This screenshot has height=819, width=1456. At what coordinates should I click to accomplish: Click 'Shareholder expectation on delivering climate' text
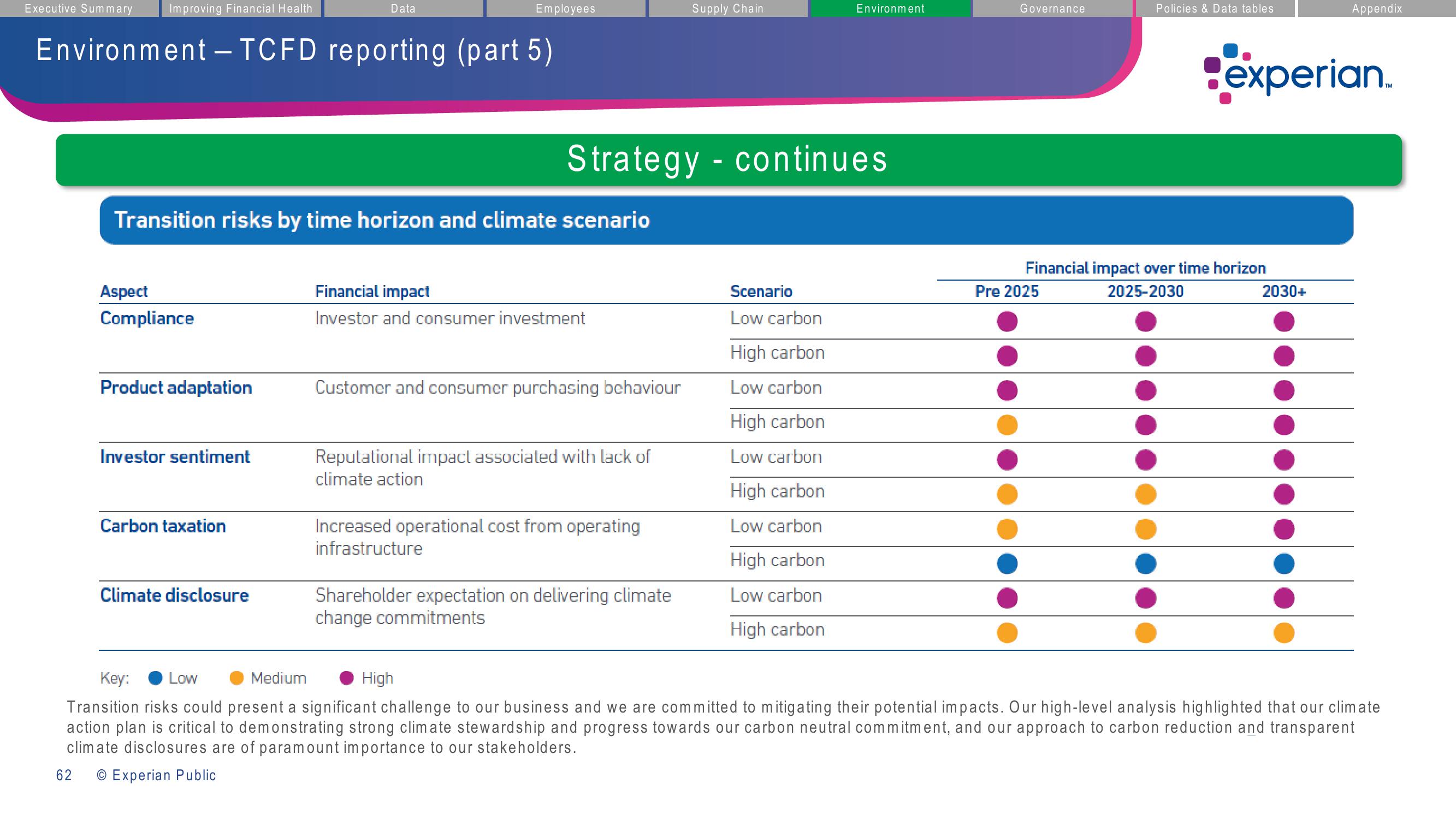tap(493, 595)
